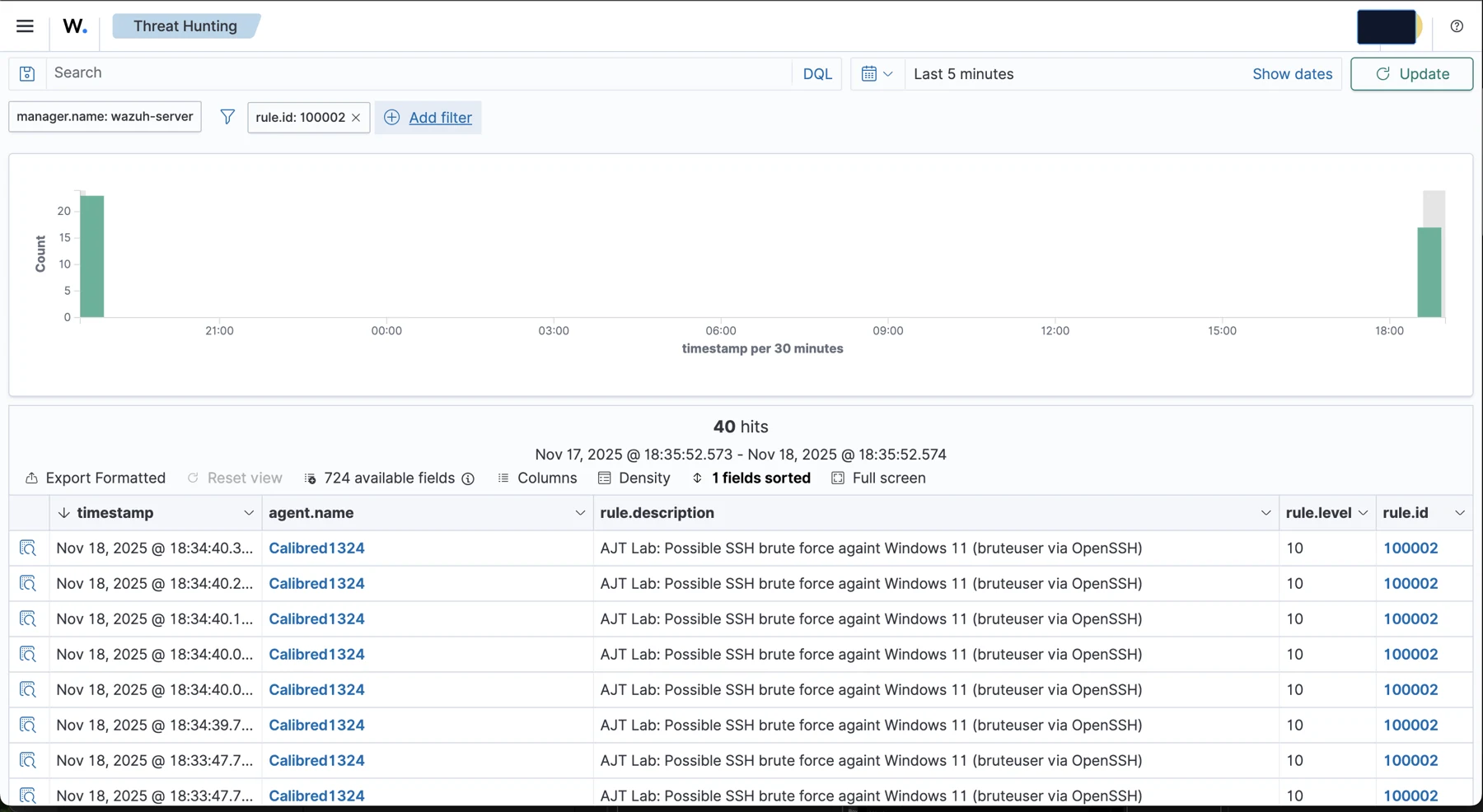
Task: Open rule.id column options chevron
Action: 1459,513
